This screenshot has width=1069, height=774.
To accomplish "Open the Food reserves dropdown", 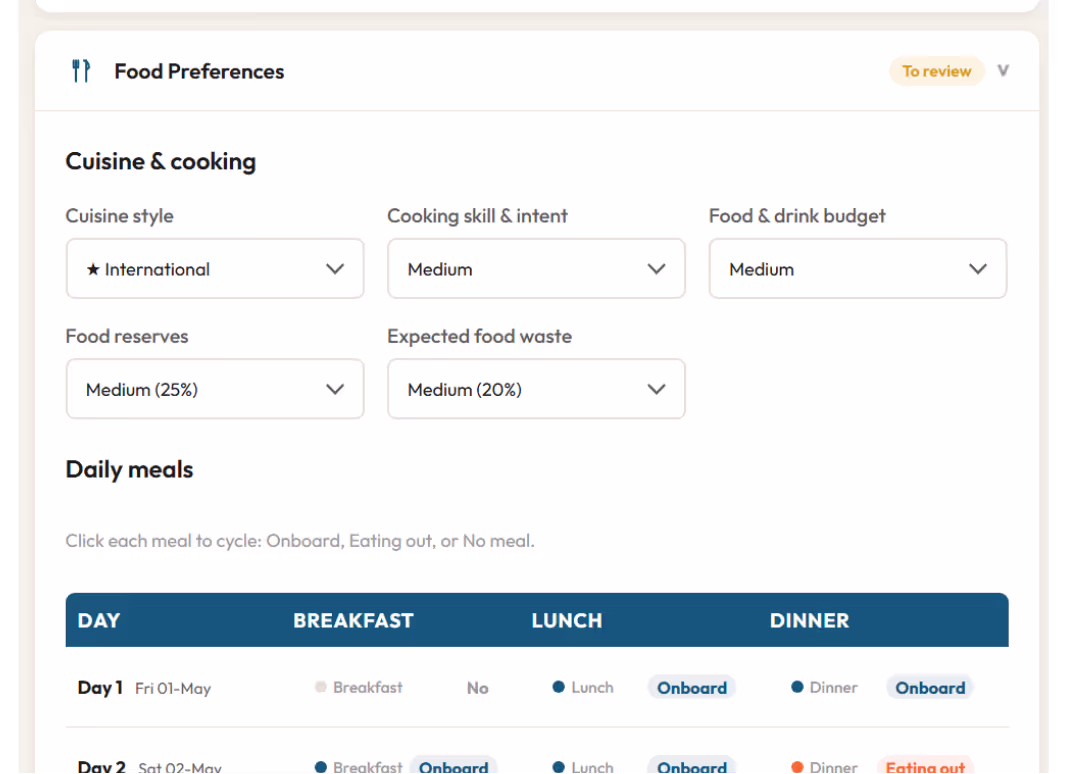I will point(215,389).
